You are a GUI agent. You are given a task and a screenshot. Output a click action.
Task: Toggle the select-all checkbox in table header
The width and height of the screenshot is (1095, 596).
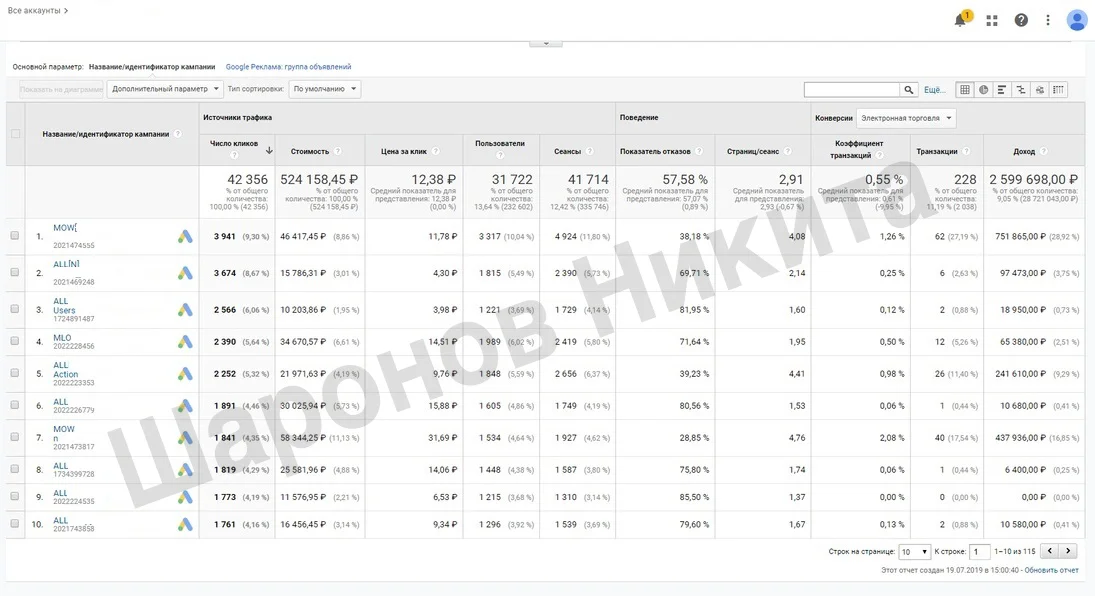pyautogui.click(x=15, y=134)
